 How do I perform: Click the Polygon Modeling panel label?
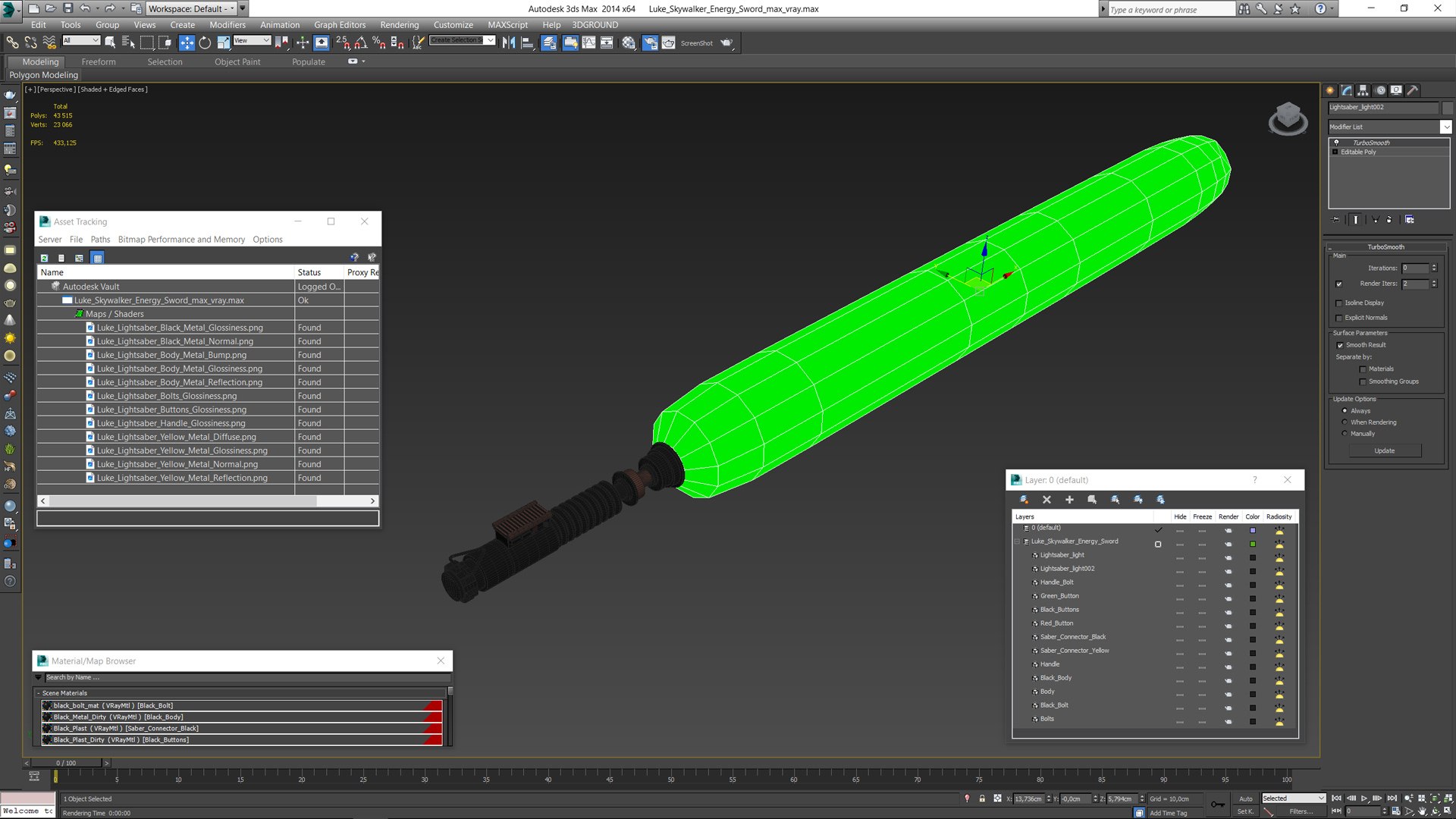pyautogui.click(x=43, y=75)
